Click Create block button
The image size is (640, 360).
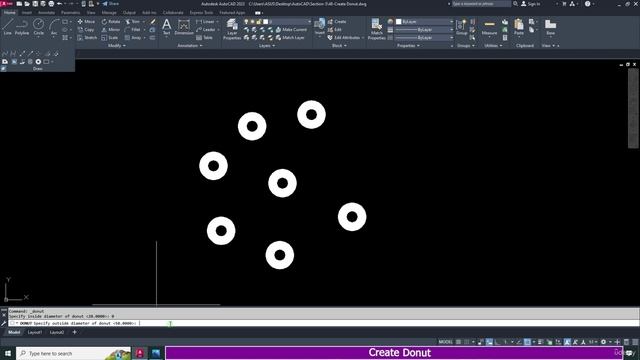337,21
